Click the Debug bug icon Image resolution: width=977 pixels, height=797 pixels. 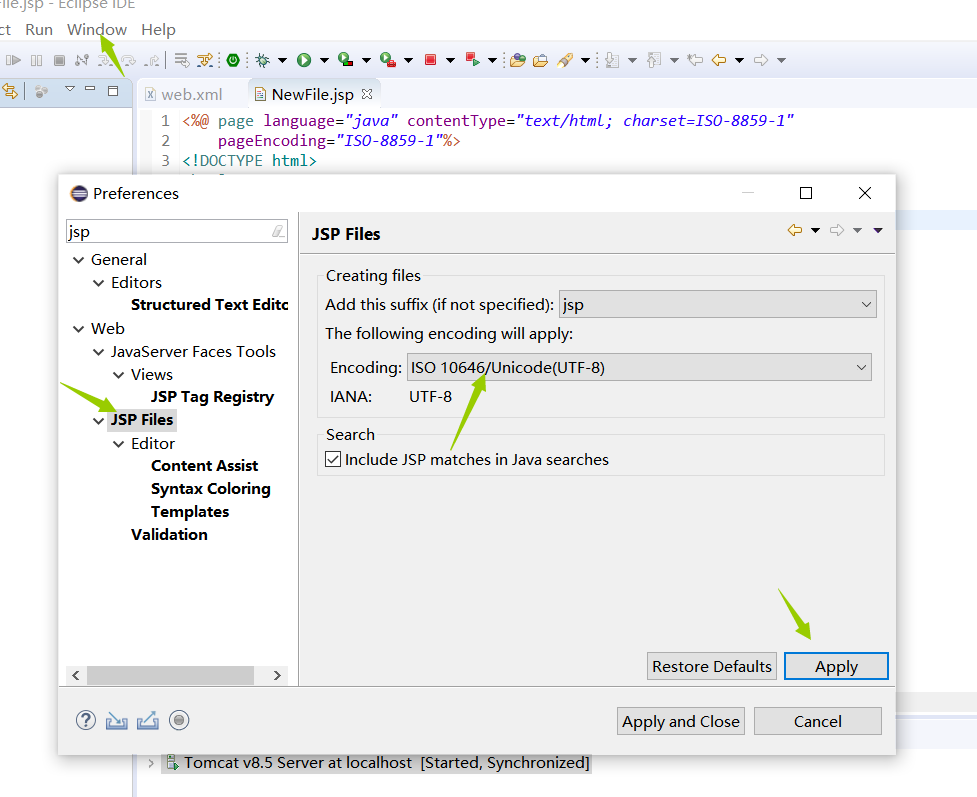(x=263, y=60)
